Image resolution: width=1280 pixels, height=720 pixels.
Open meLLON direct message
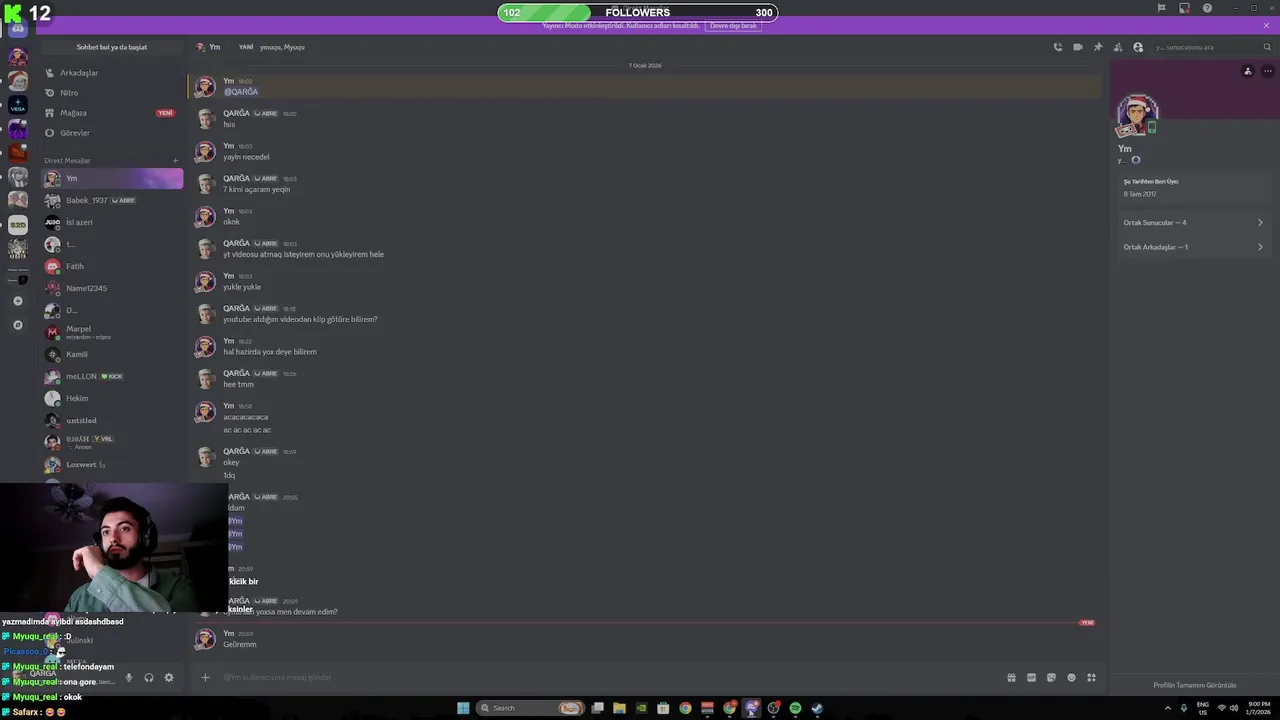(112, 376)
